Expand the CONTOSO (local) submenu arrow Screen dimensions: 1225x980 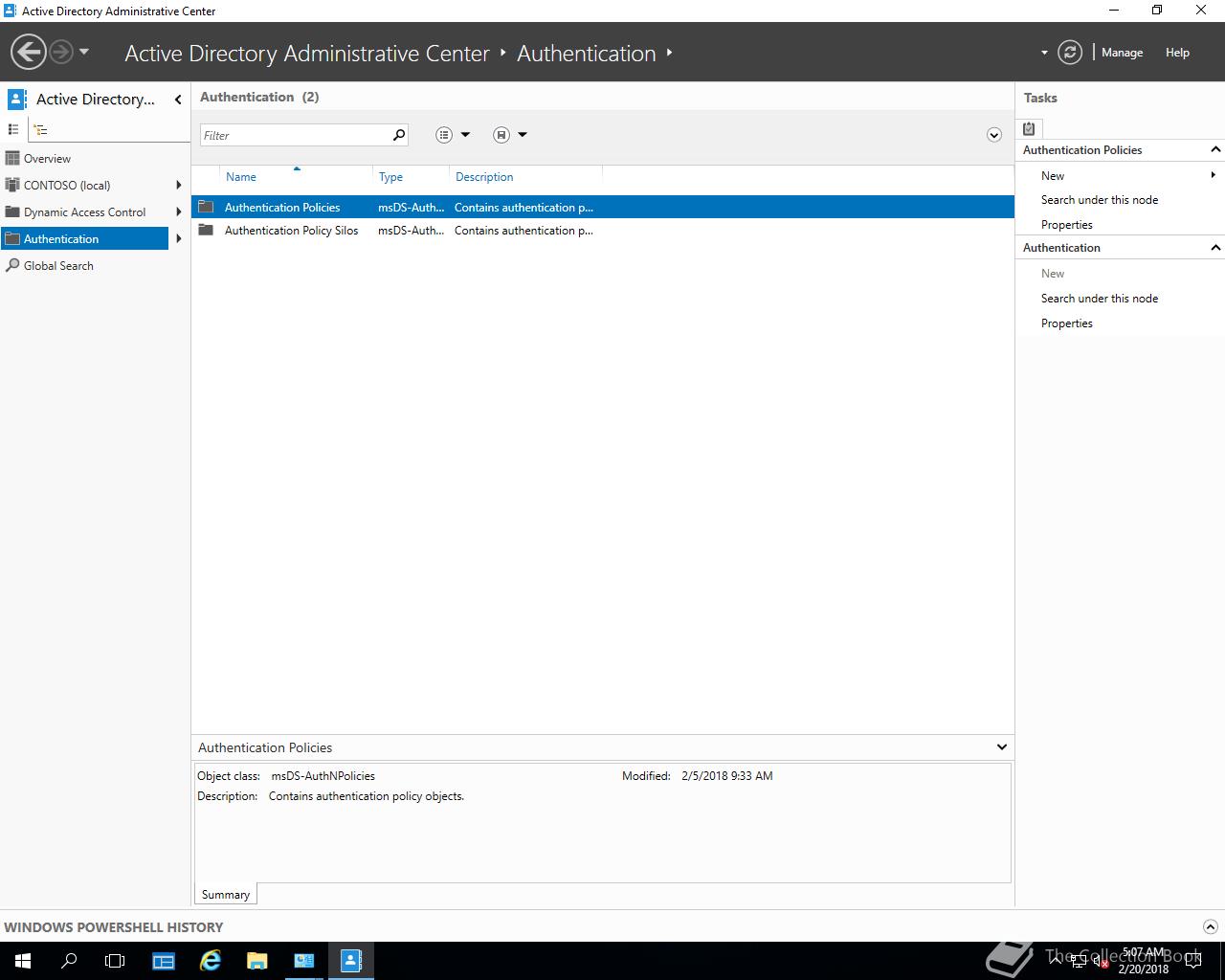179,186
